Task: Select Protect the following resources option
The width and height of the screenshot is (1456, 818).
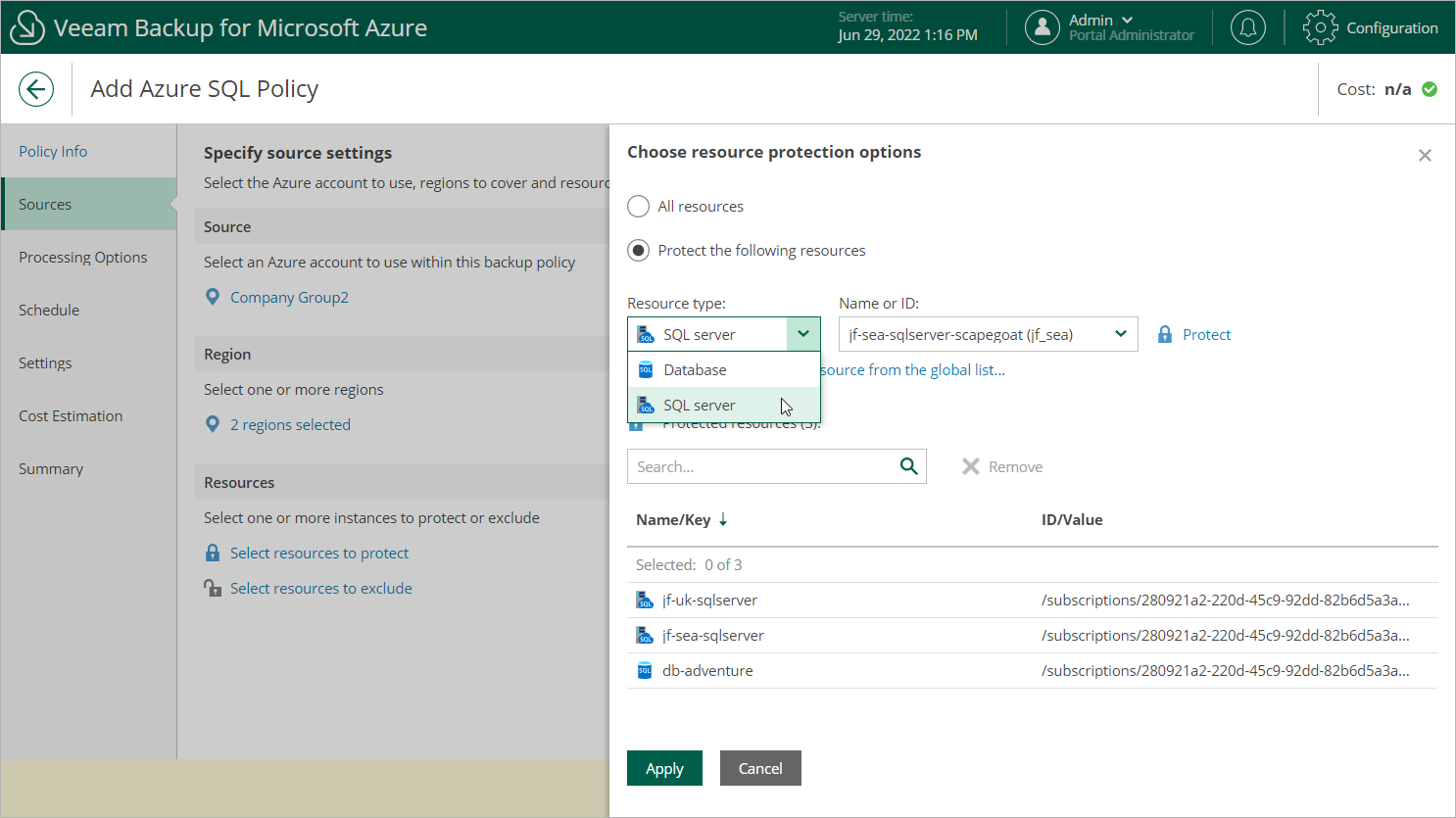Action: coord(639,251)
